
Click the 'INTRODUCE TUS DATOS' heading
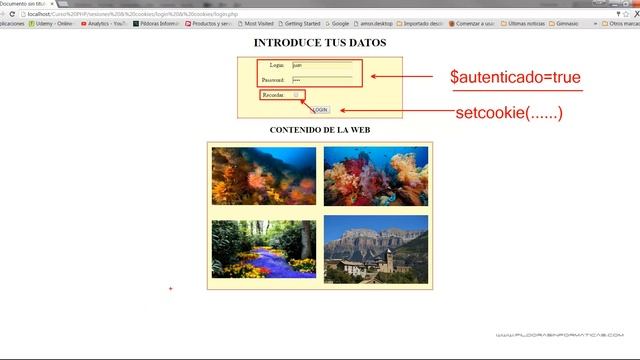320,42
